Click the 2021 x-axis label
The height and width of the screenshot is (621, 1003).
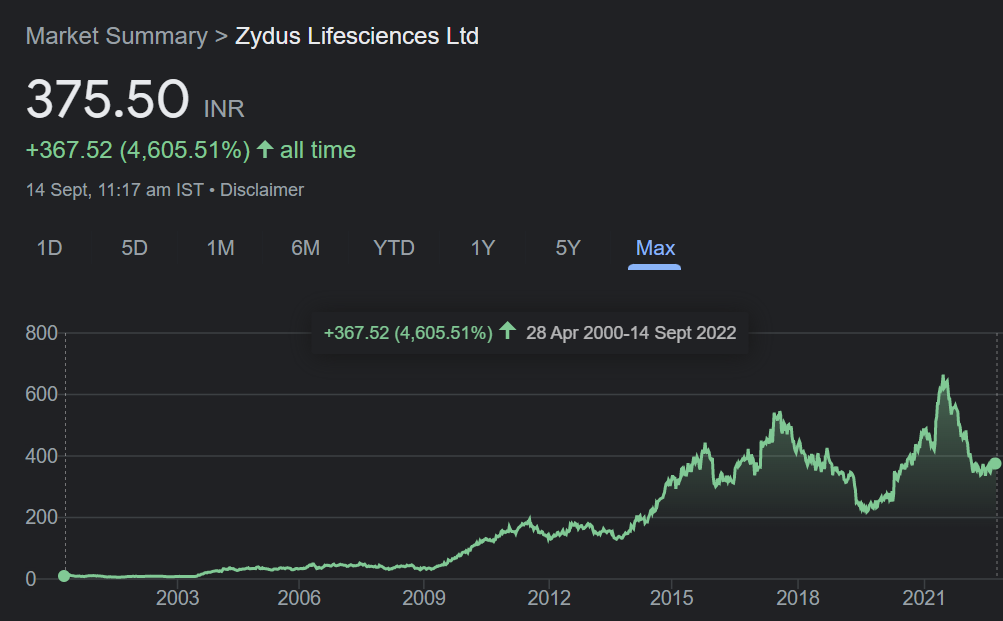click(x=924, y=598)
